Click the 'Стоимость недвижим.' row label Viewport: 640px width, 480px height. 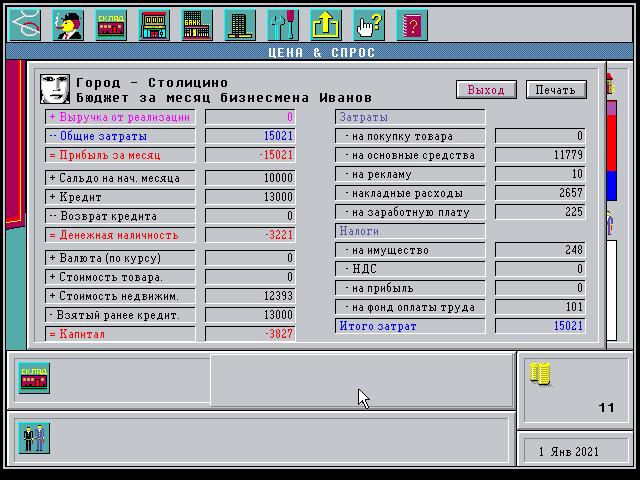pyautogui.click(x=120, y=296)
